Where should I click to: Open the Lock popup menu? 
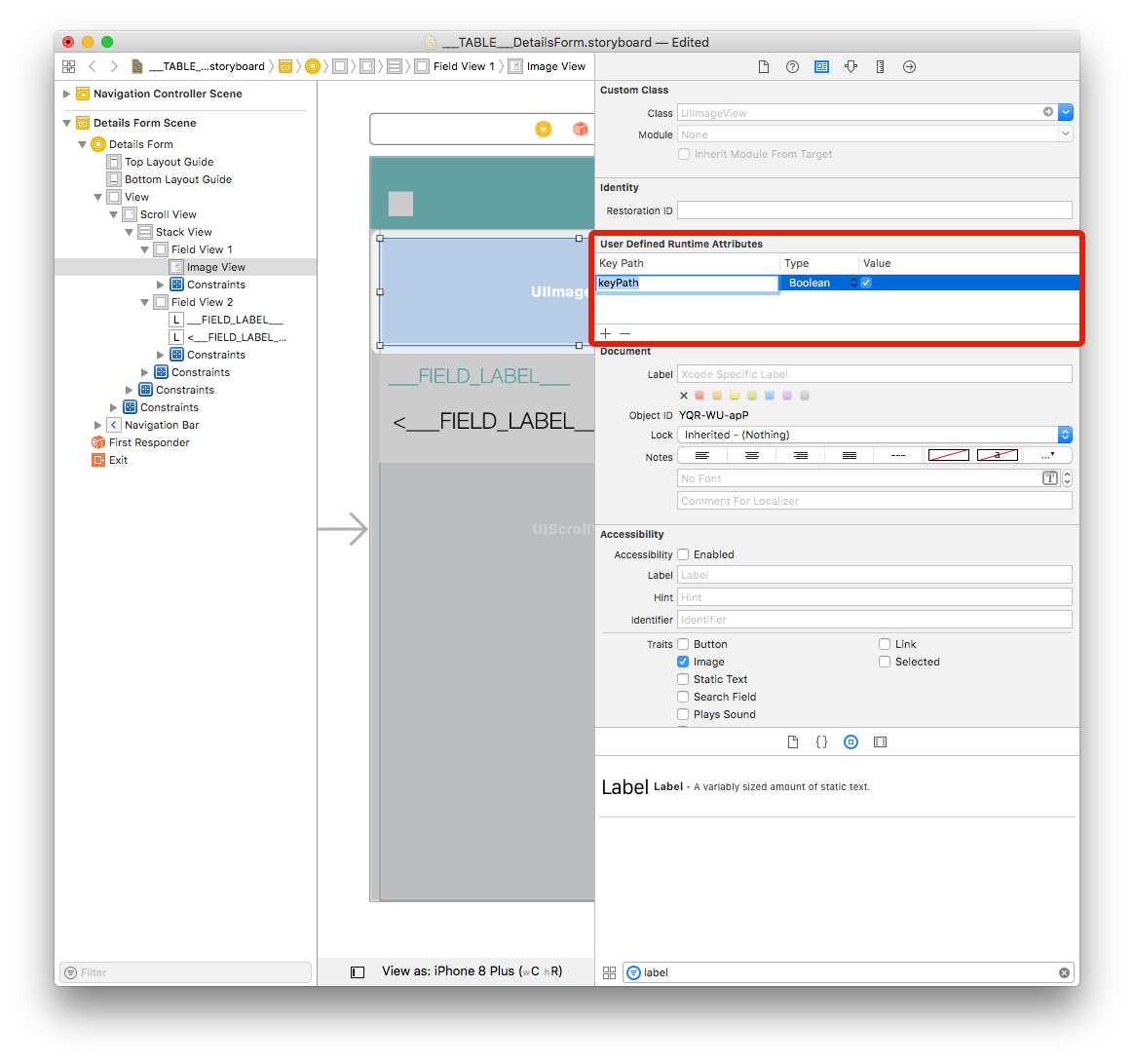(x=874, y=435)
